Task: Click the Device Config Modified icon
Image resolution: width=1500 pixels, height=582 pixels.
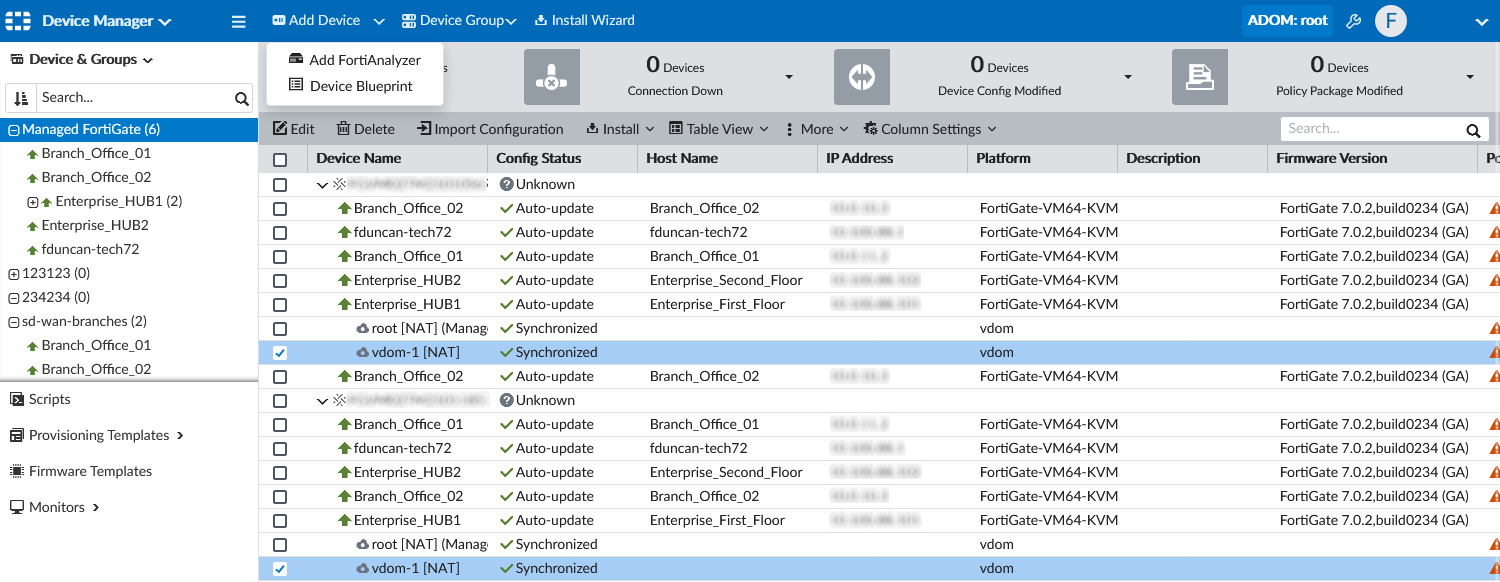Action: pyautogui.click(x=861, y=78)
